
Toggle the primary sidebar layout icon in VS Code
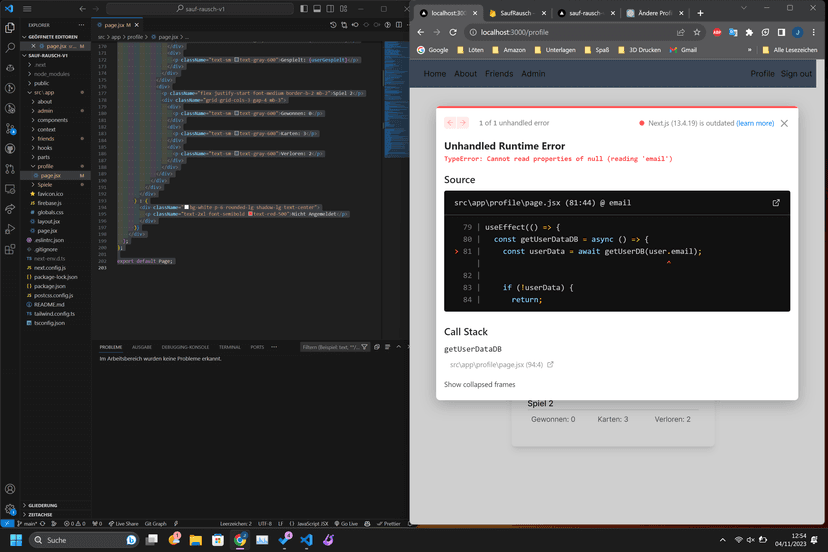click(304, 8)
